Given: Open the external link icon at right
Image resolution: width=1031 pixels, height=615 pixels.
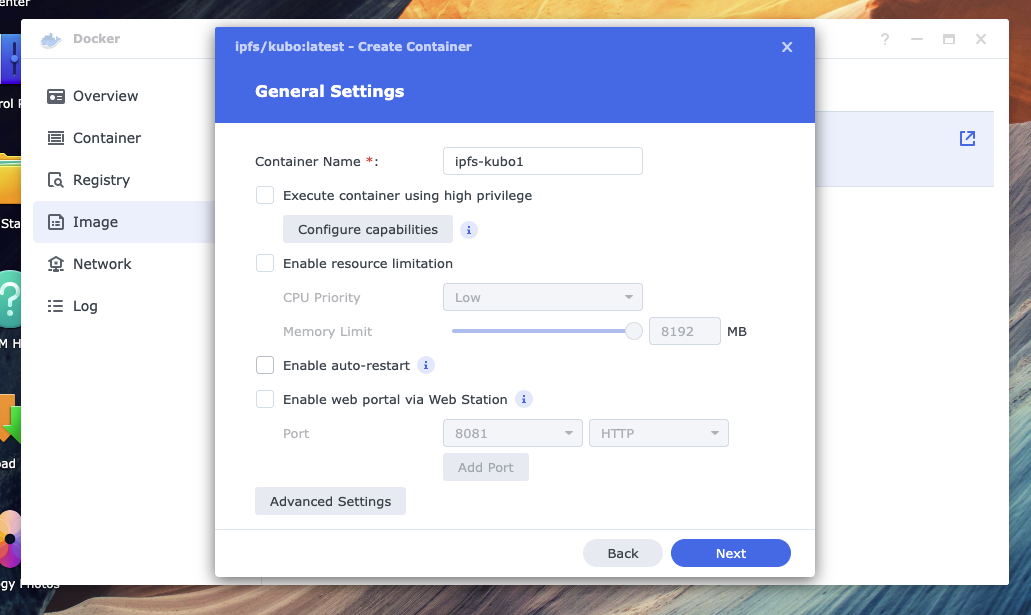Looking at the screenshot, I should click(967, 139).
